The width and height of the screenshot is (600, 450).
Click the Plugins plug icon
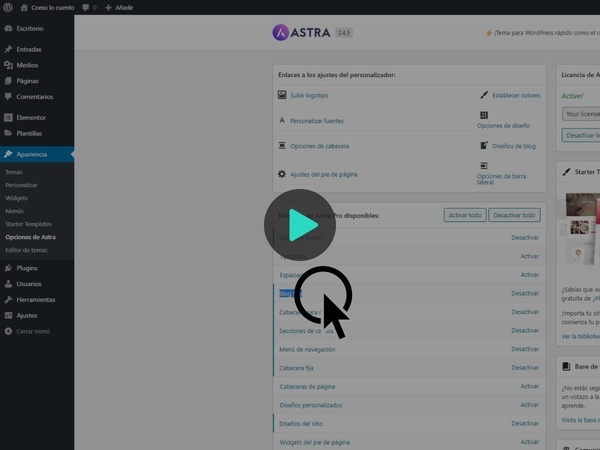coord(8,268)
